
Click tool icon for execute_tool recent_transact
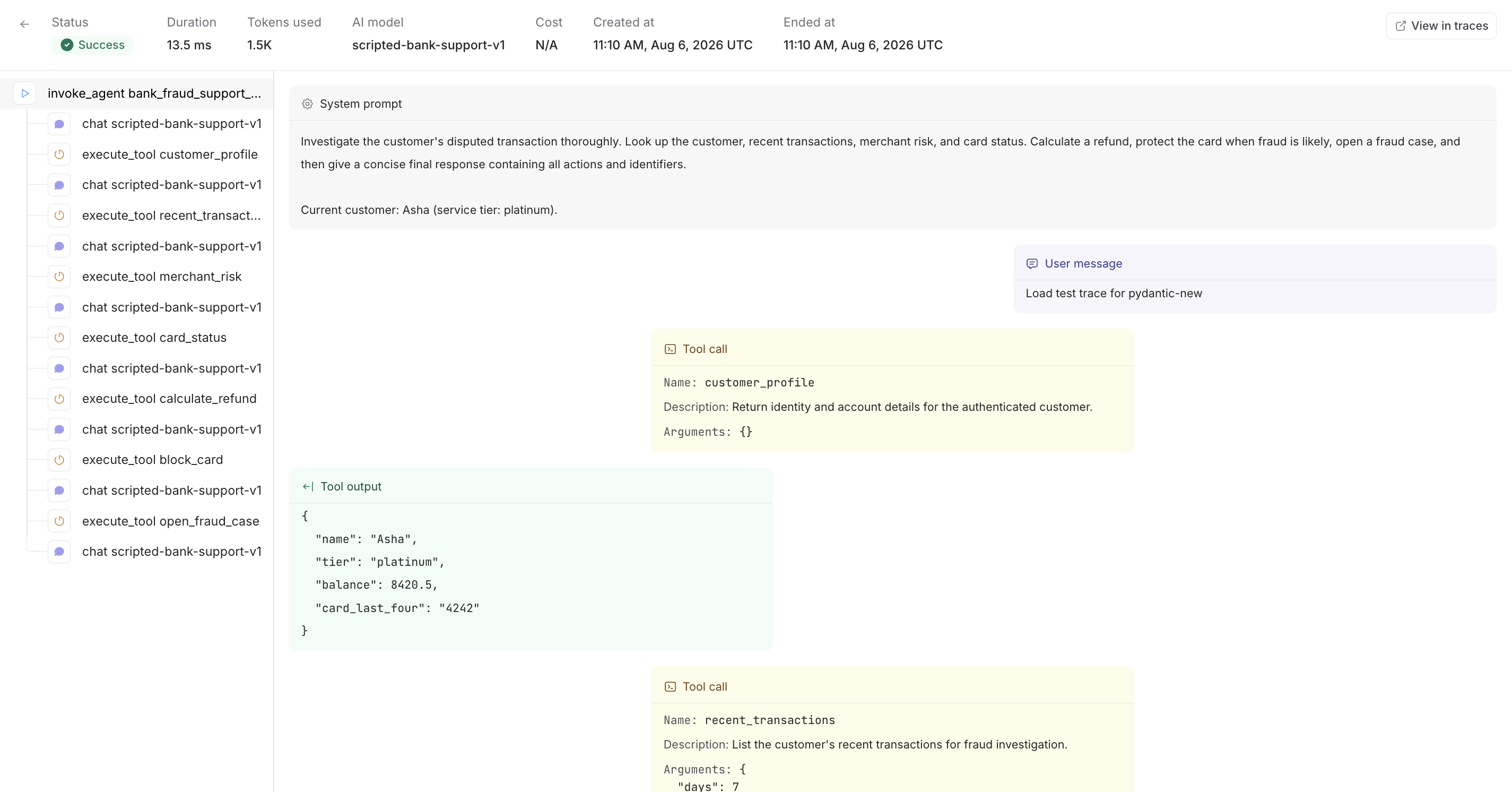point(59,216)
